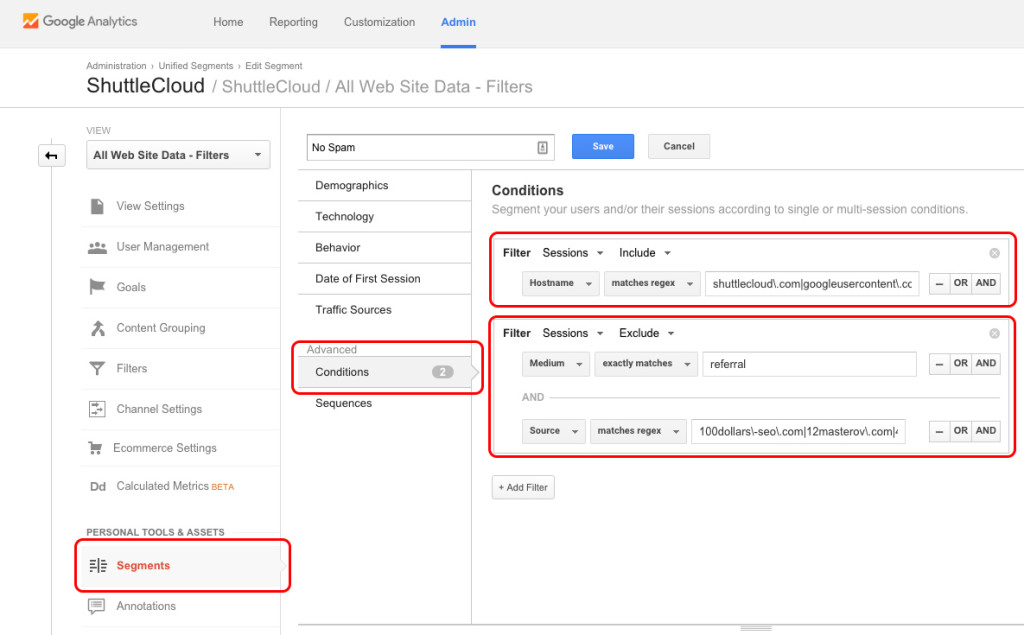Open the All Web Site Data - Filters view dropdown
The width and height of the screenshot is (1024, 635).
(178, 155)
